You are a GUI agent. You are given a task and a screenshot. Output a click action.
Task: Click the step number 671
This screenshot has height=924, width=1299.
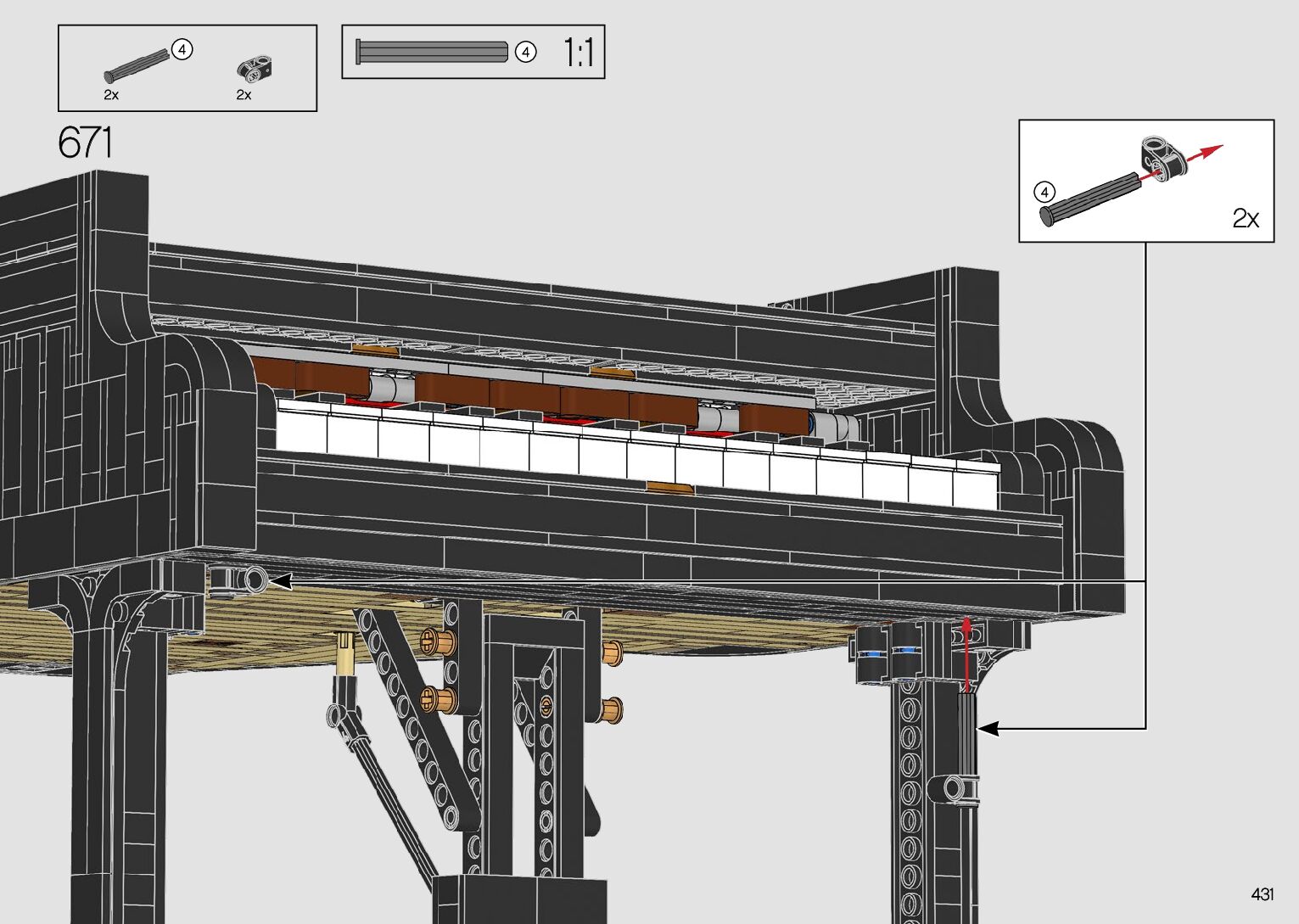pyautogui.click(x=85, y=143)
